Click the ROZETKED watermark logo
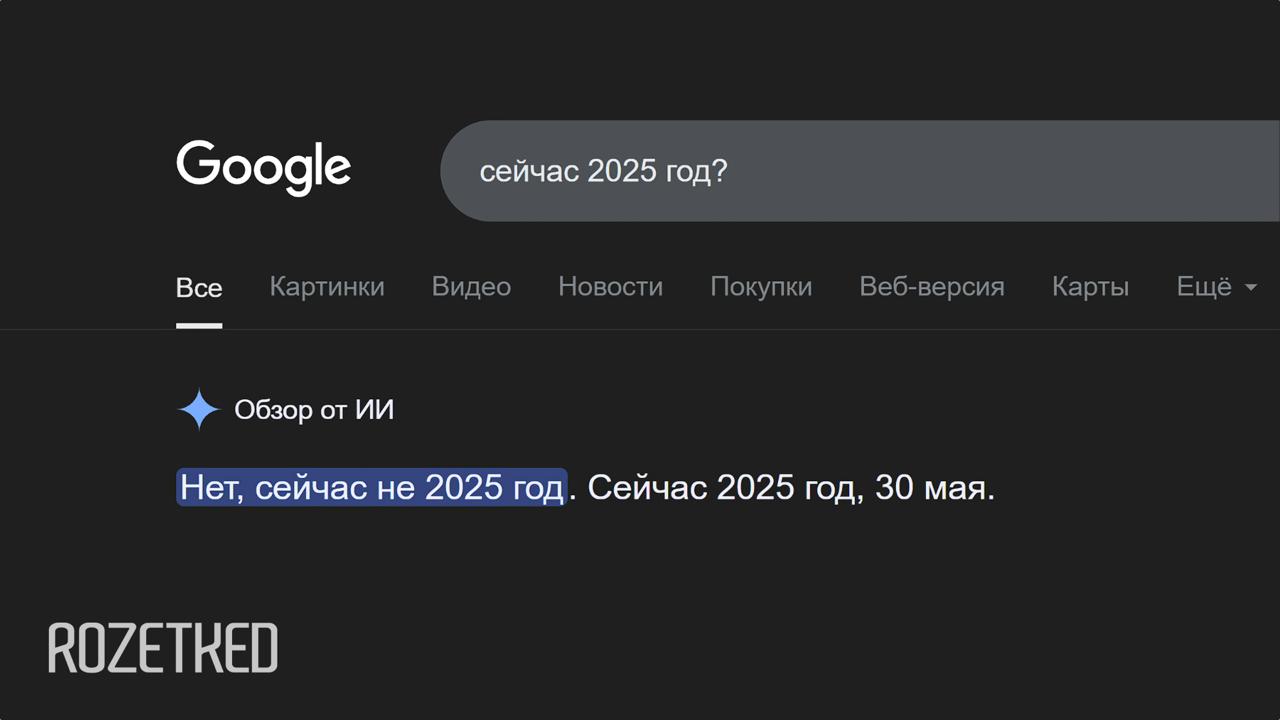This screenshot has height=720, width=1280. coord(163,648)
